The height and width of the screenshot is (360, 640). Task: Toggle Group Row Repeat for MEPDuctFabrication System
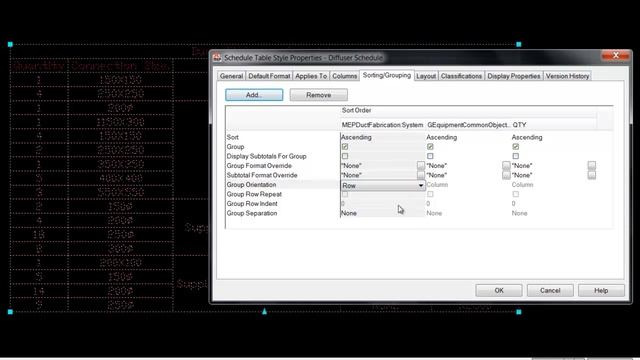(x=345, y=194)
